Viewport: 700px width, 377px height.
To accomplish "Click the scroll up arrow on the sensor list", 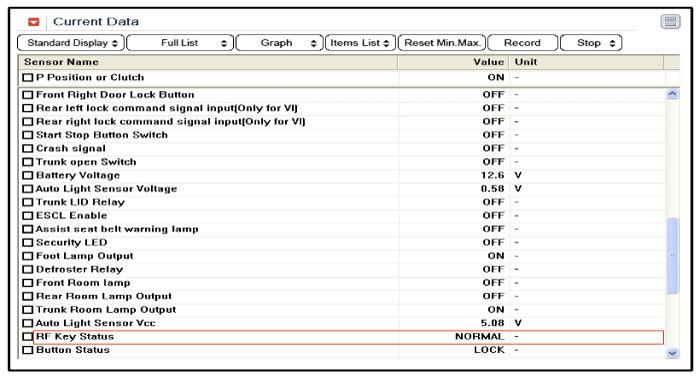I will coord(672,94).
